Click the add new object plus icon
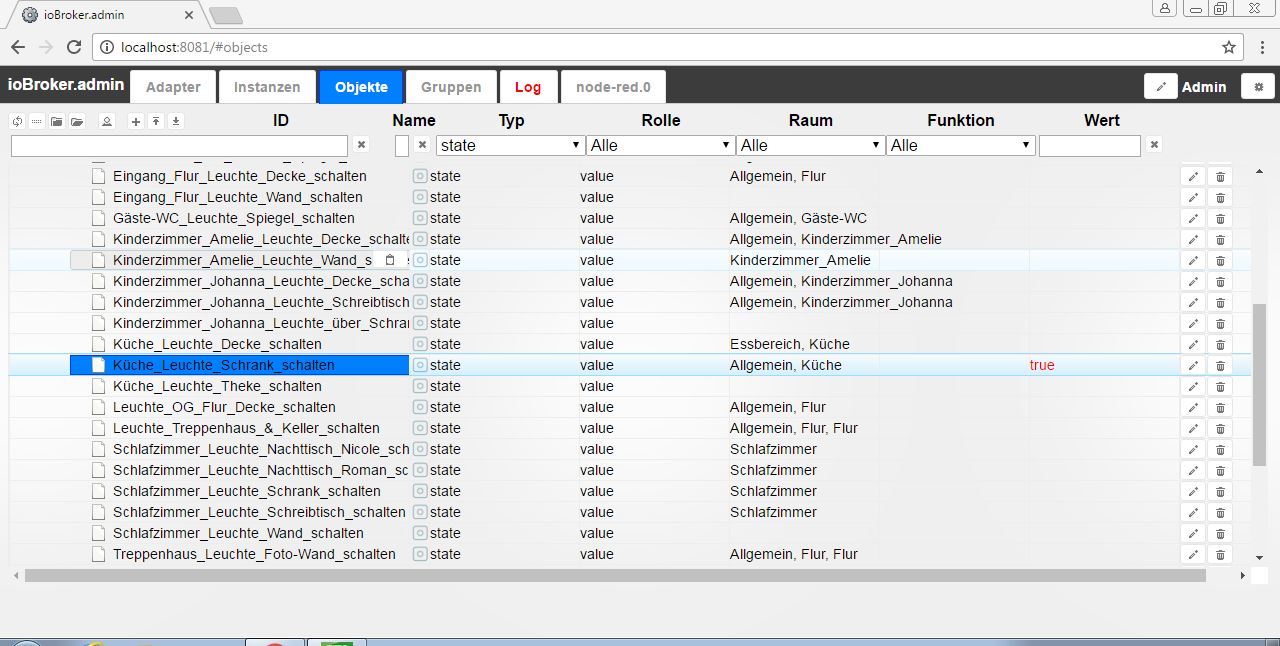The width and height of the screenshot is (1280, 646). 136,121
